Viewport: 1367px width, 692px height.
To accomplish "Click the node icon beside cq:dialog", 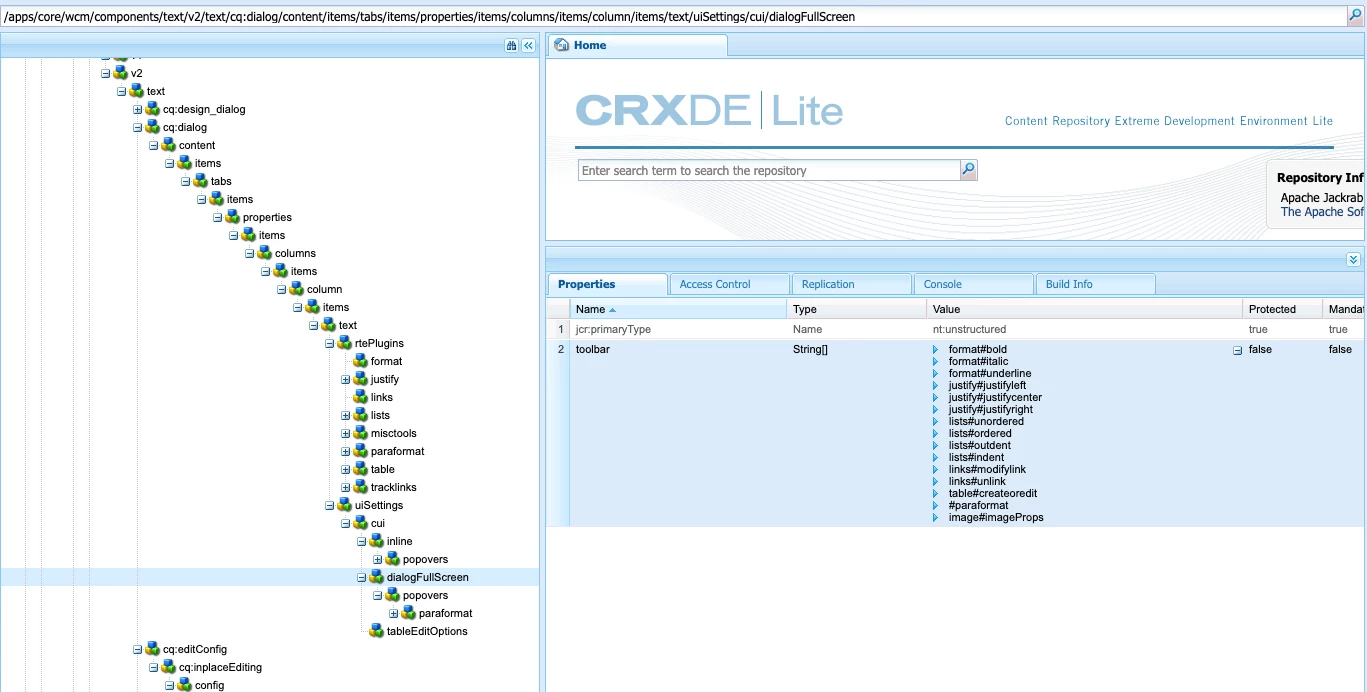I will coord(152,127).
